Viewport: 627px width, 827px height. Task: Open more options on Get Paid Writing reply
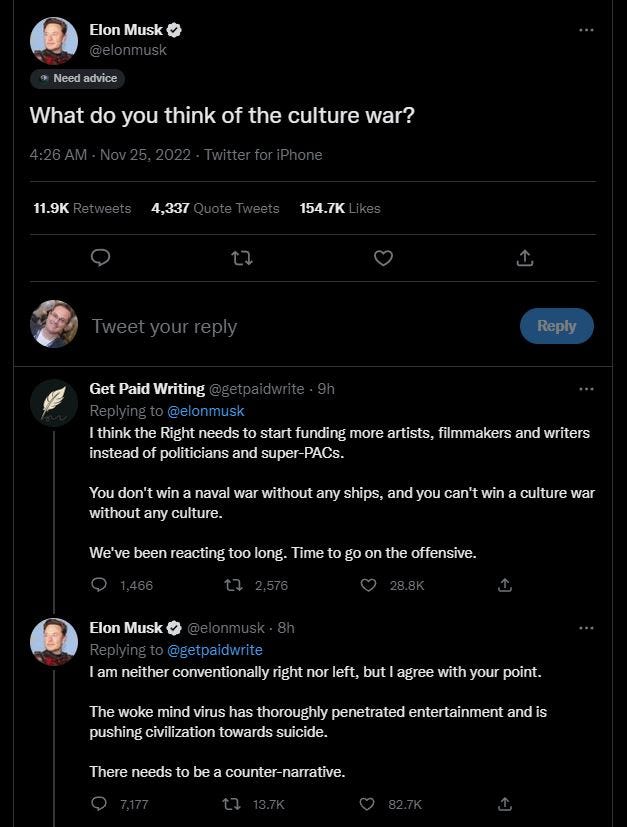coord(586,389)
